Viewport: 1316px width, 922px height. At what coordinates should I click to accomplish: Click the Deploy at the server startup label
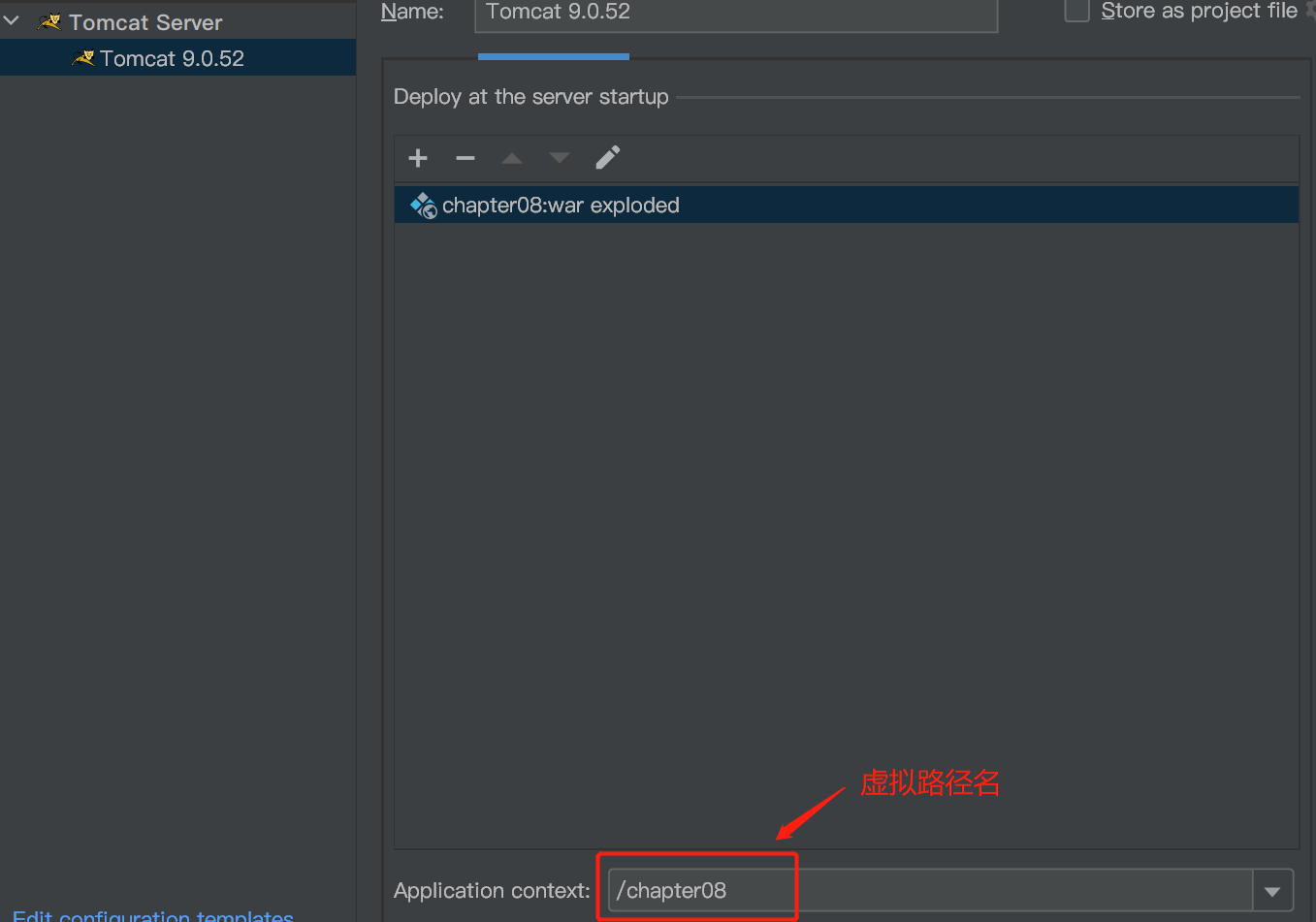tap(531, 97)
